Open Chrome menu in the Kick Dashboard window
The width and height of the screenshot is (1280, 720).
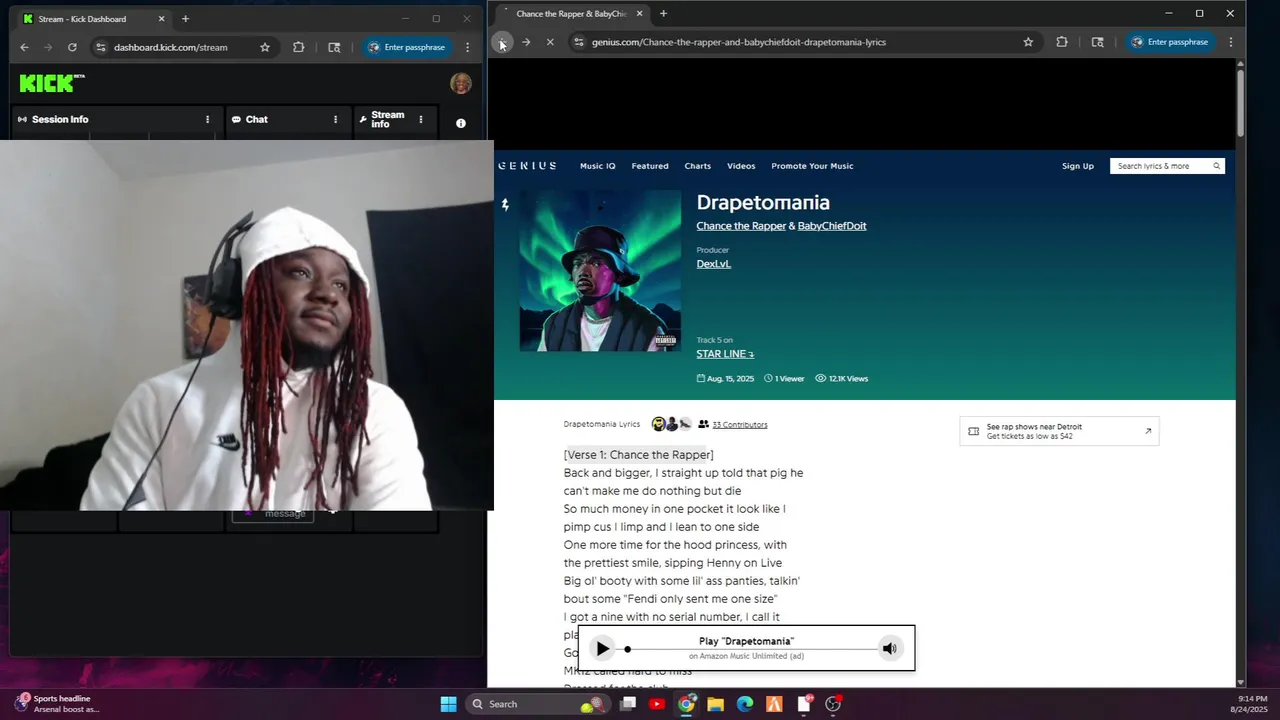click(467, 47)
